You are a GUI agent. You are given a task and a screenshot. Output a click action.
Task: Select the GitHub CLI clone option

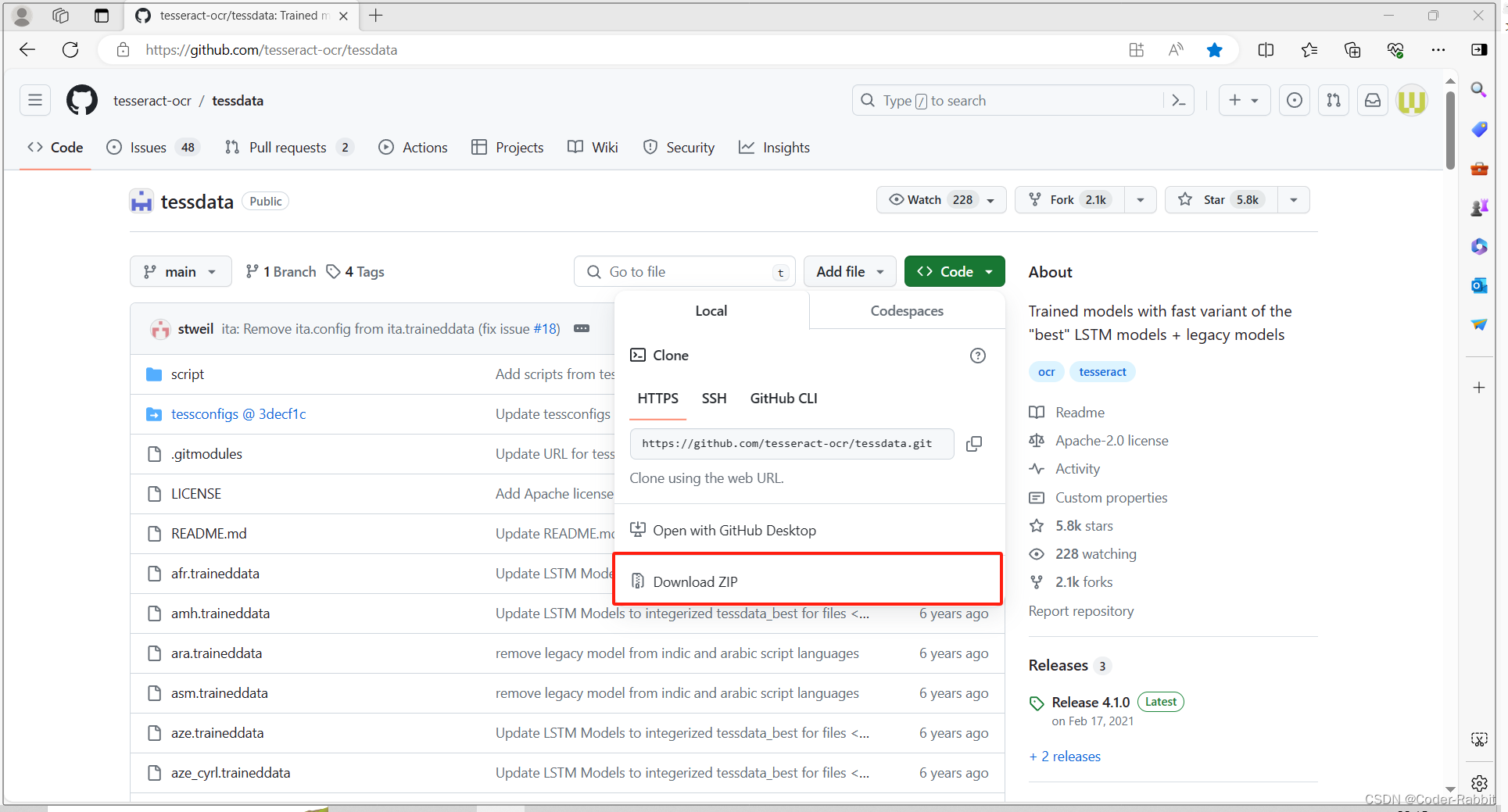(x=783, y=399)
